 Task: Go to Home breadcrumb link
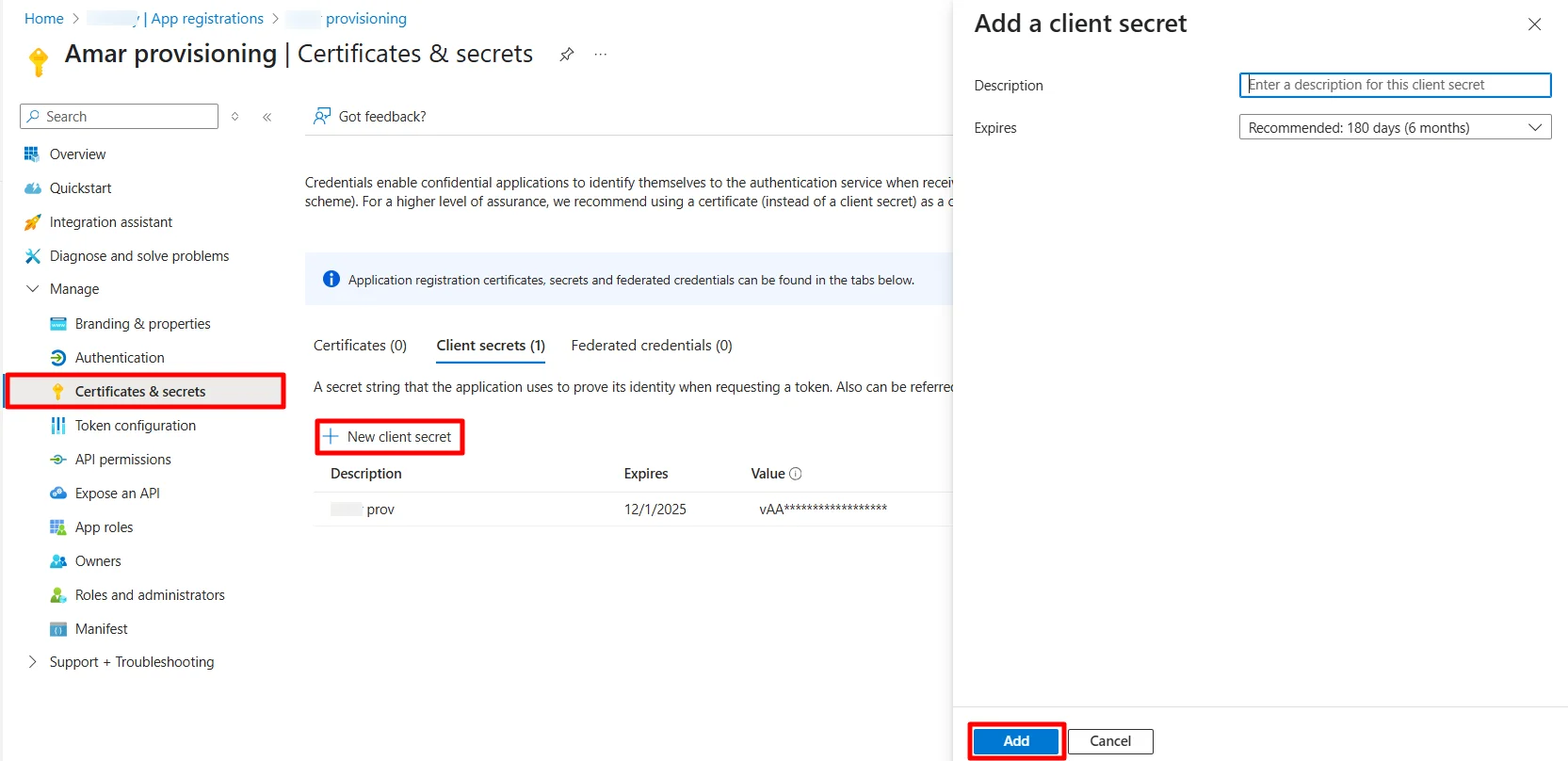44,19
